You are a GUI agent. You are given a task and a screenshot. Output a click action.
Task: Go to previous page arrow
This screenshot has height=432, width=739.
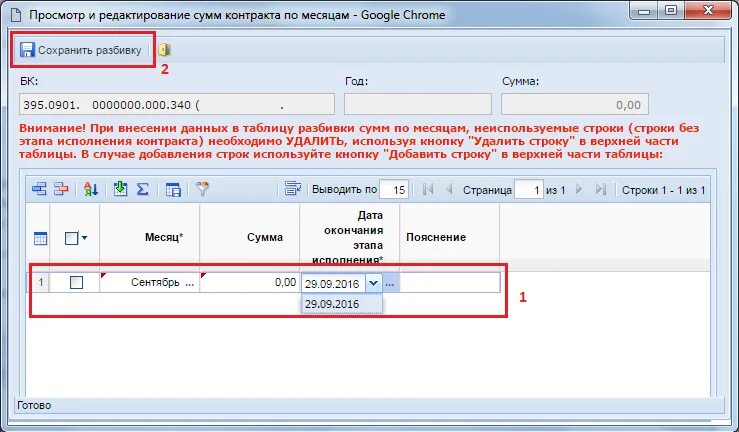pyautogui.click(x=449, y=189)
